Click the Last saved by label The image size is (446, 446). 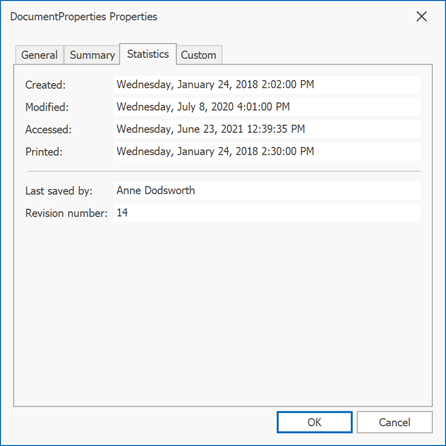59,191
